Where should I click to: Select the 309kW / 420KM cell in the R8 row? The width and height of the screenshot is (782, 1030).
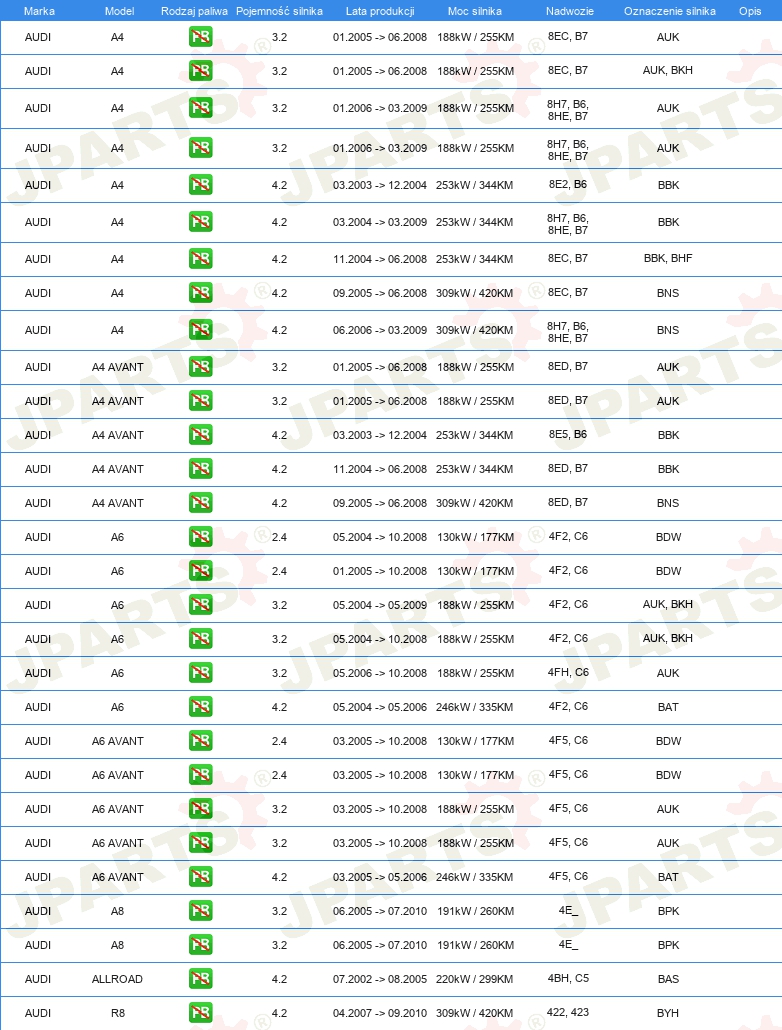click(x=474, y=1013)
